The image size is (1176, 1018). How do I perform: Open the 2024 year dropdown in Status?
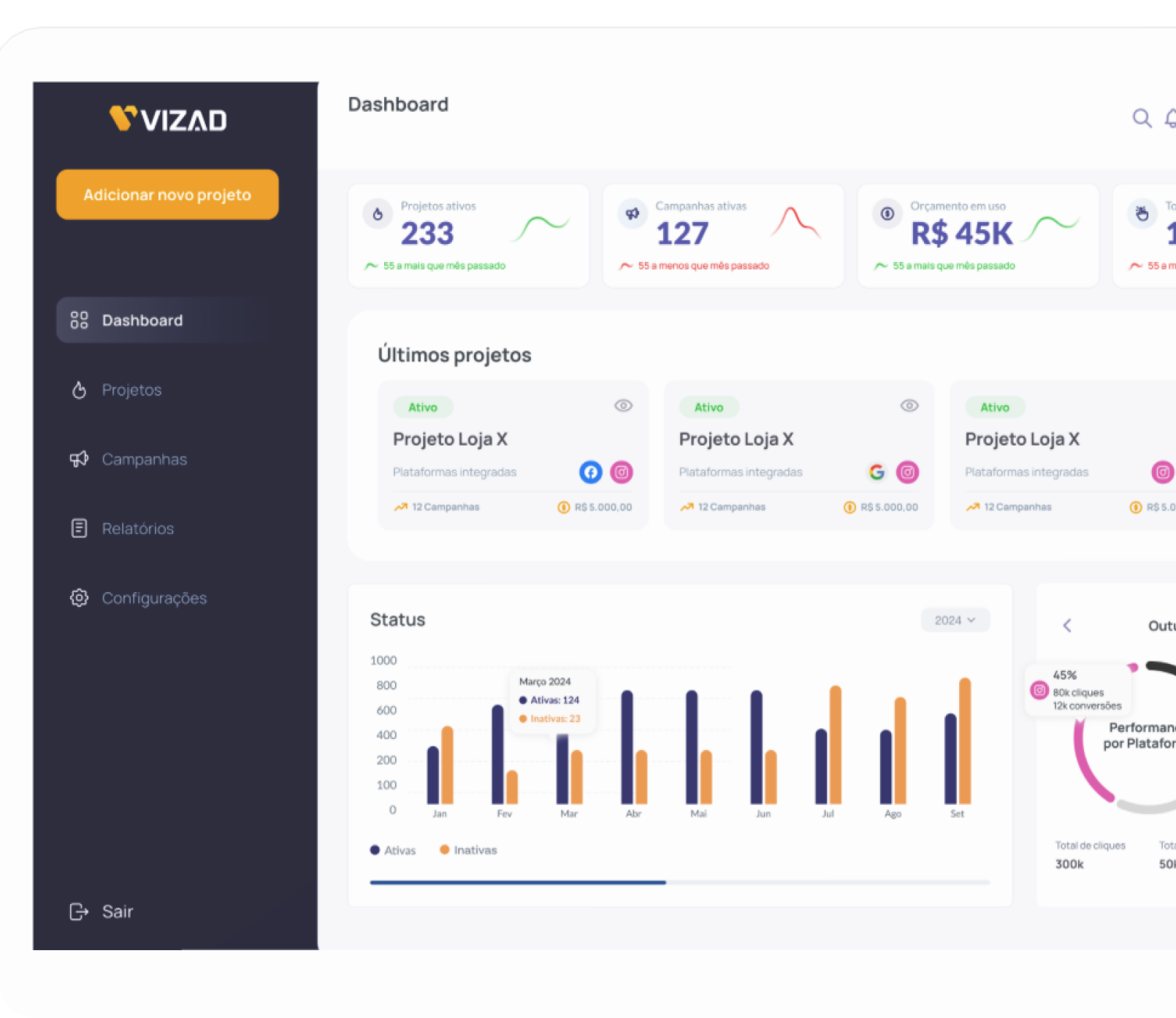pos(955,620)
